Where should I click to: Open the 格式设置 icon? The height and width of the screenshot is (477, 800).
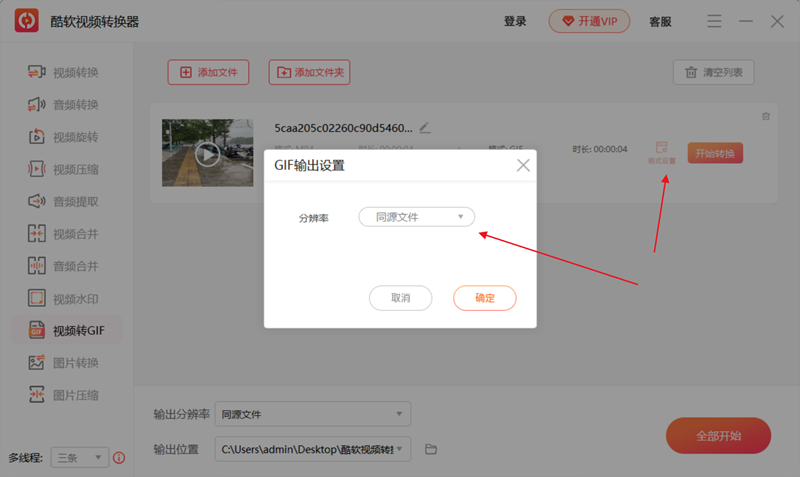coord(662,152)
